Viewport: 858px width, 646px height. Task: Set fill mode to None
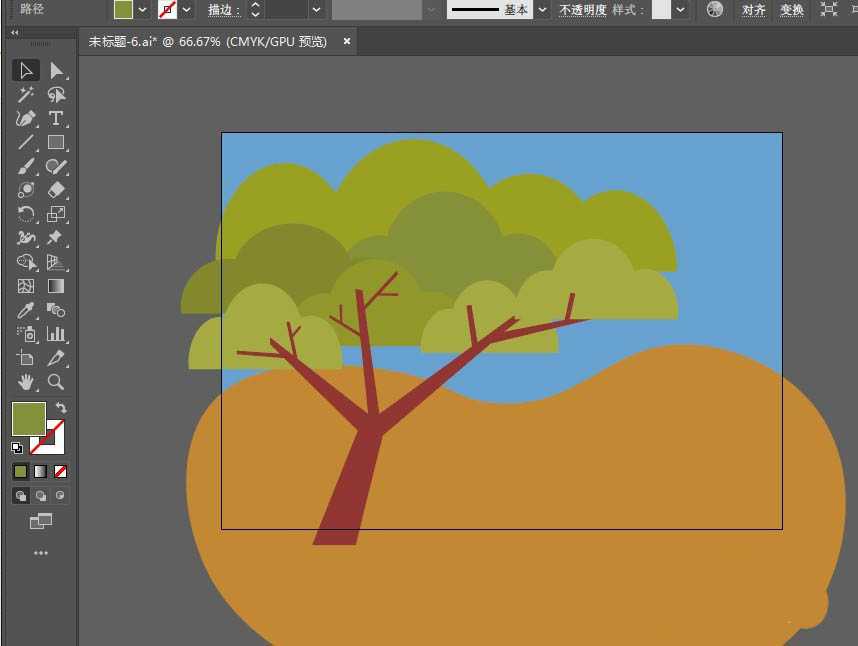click(x=61, y=471)
